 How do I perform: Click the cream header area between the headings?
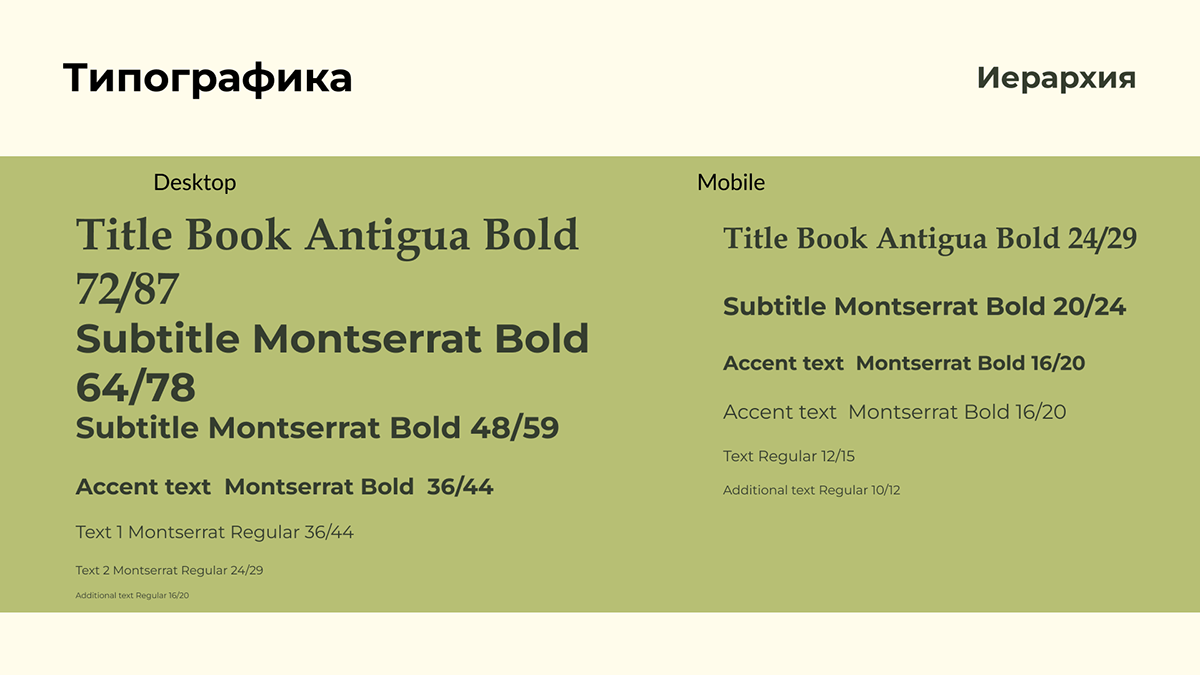[660, 78]
